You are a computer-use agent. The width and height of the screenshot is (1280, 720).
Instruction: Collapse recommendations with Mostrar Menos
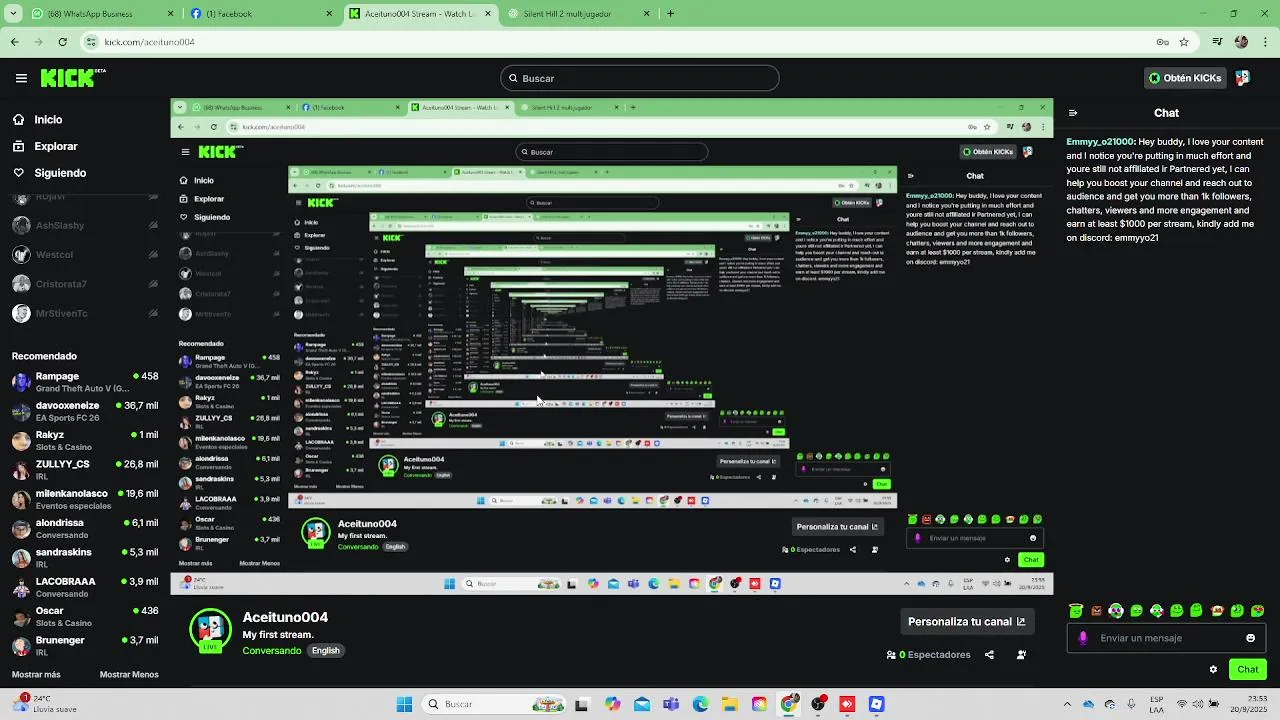[129, 674]
